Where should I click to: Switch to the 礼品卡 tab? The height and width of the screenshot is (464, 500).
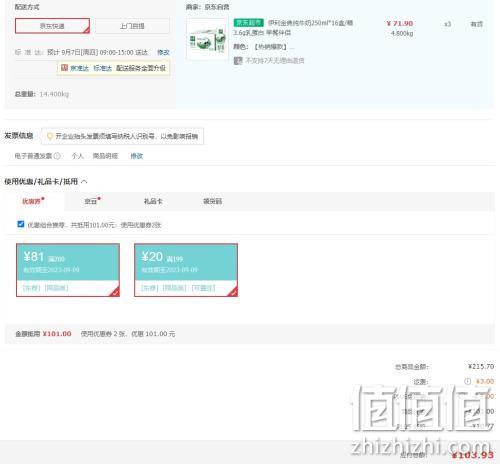pos(153,201)
